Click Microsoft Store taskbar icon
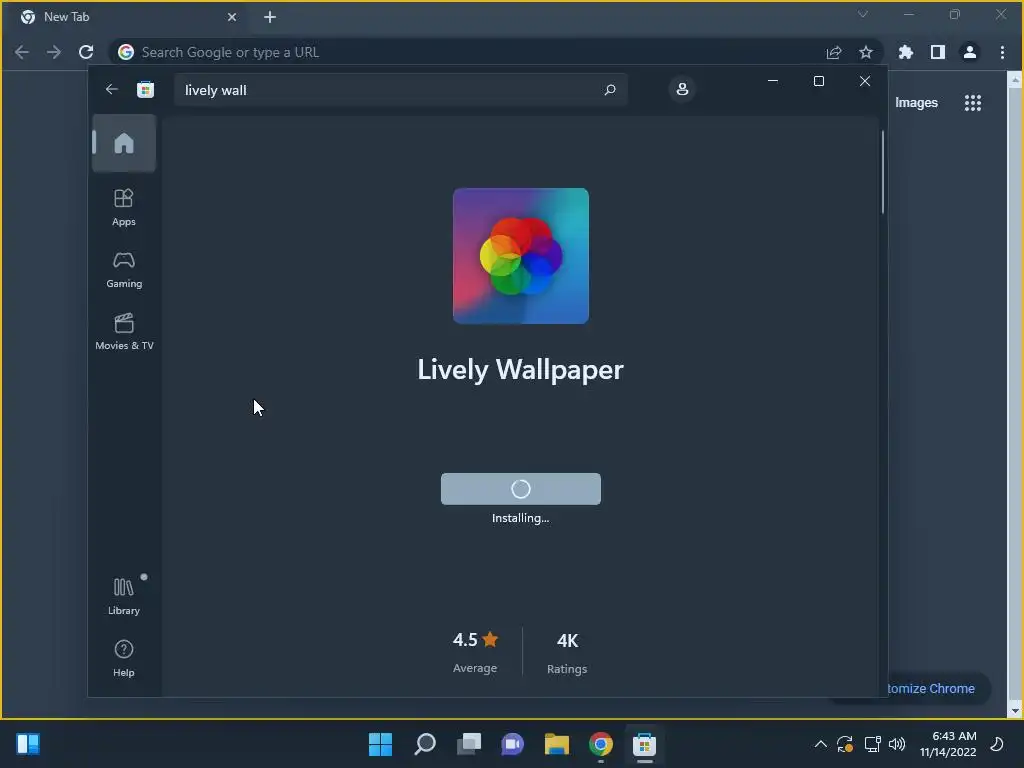This screenshot has height=768, width=1024. tap(645, 744)
